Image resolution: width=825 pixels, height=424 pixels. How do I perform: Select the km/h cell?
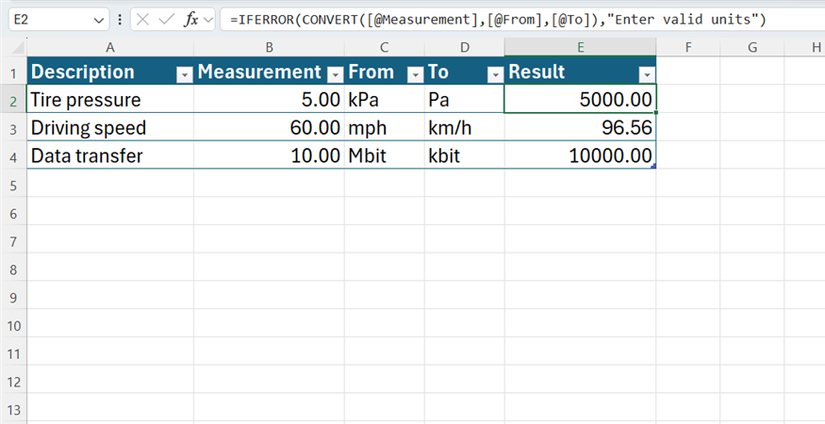coord(465,127)
